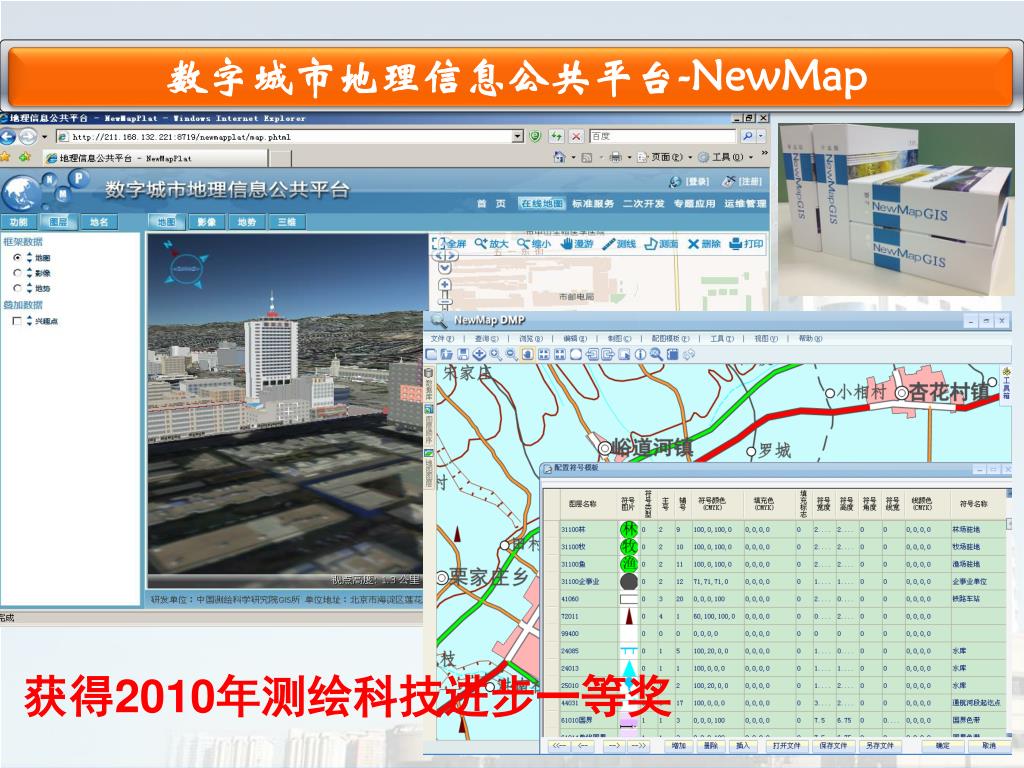Image resolution: width=1024 pixels, height=768 pixels.
Task: Click the IE home icon
Action: [x=559, y=157]
